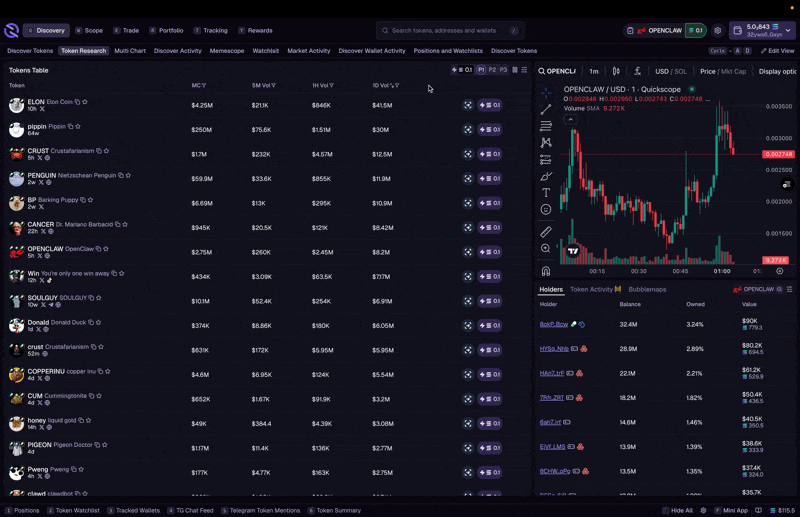The height and width of the screenshot is (517, 800).
Task: Open the 1m chart interval dropdown
Action: coord(594,71)
